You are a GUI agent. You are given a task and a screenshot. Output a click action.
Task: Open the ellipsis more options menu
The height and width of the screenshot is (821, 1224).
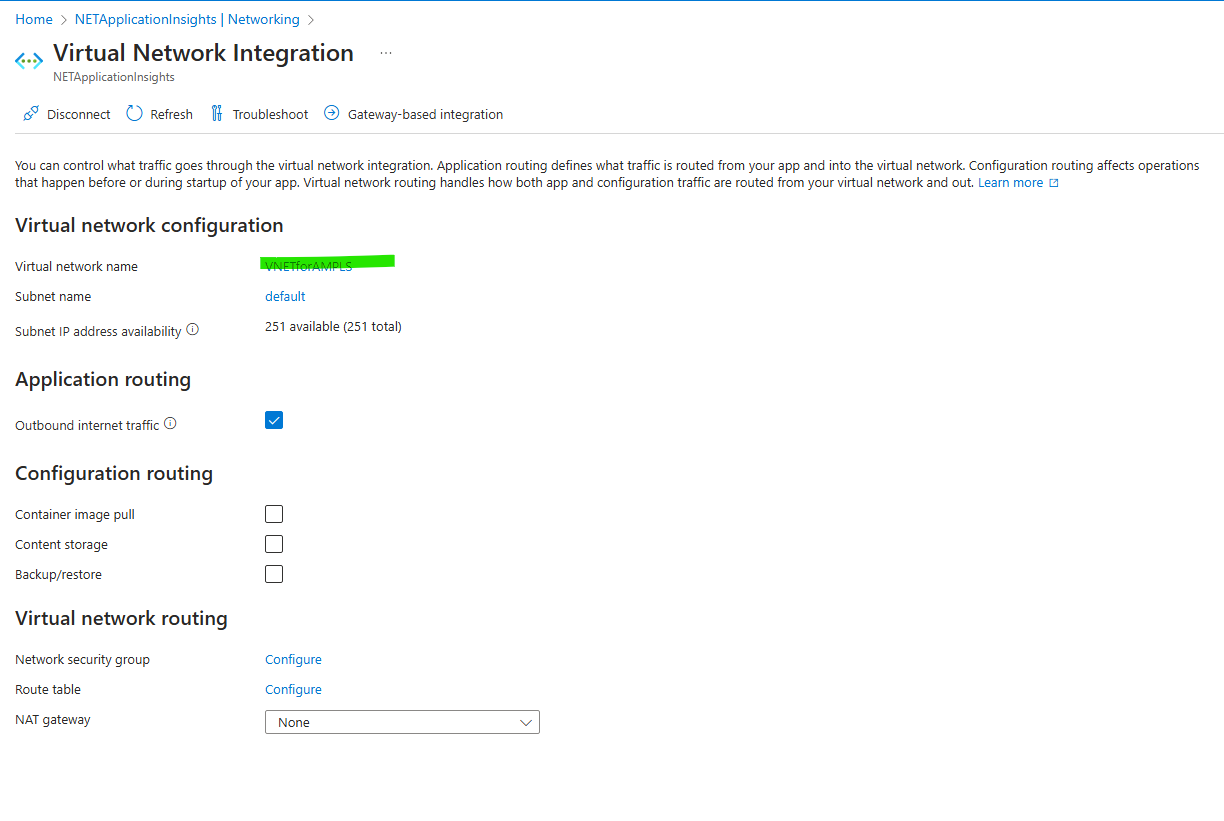386,54
